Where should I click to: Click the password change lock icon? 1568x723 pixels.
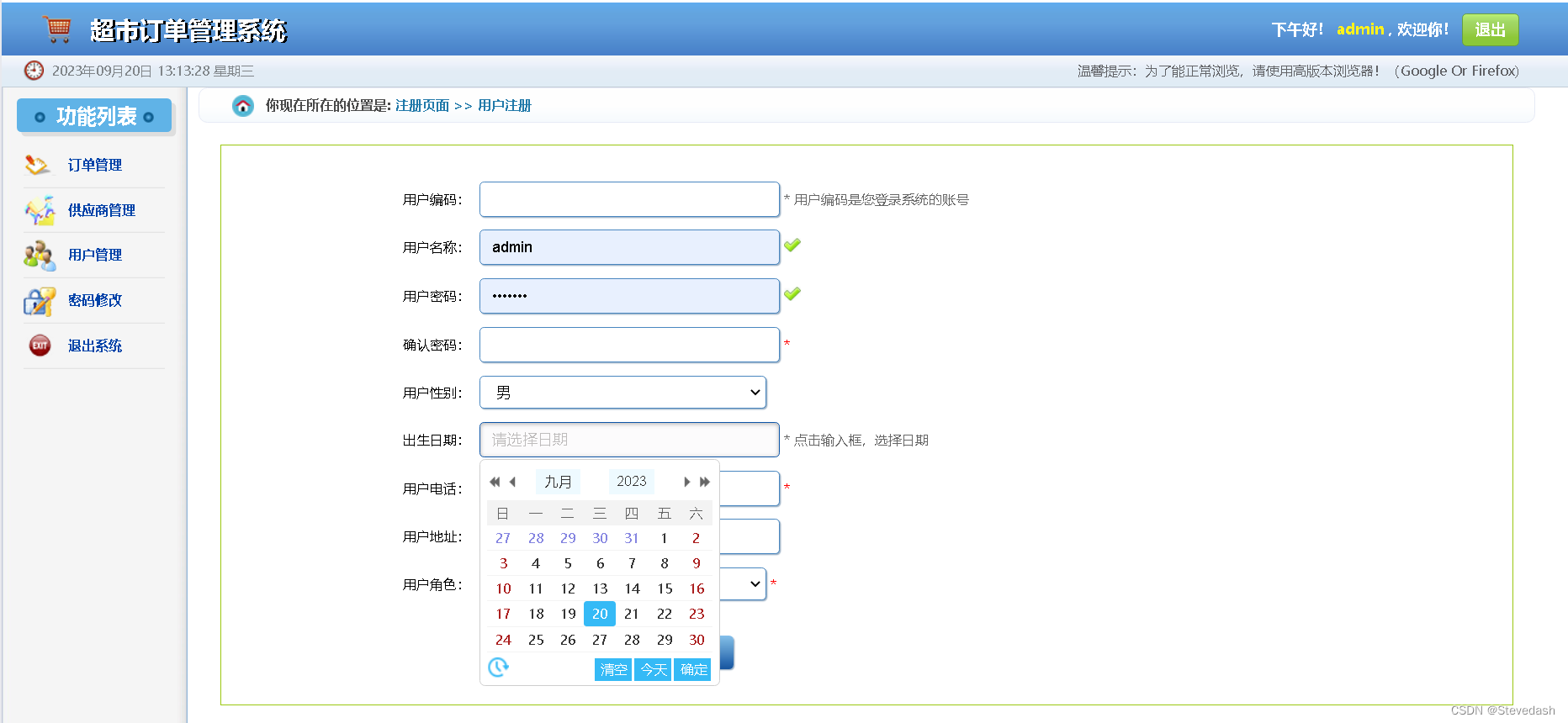40,301
